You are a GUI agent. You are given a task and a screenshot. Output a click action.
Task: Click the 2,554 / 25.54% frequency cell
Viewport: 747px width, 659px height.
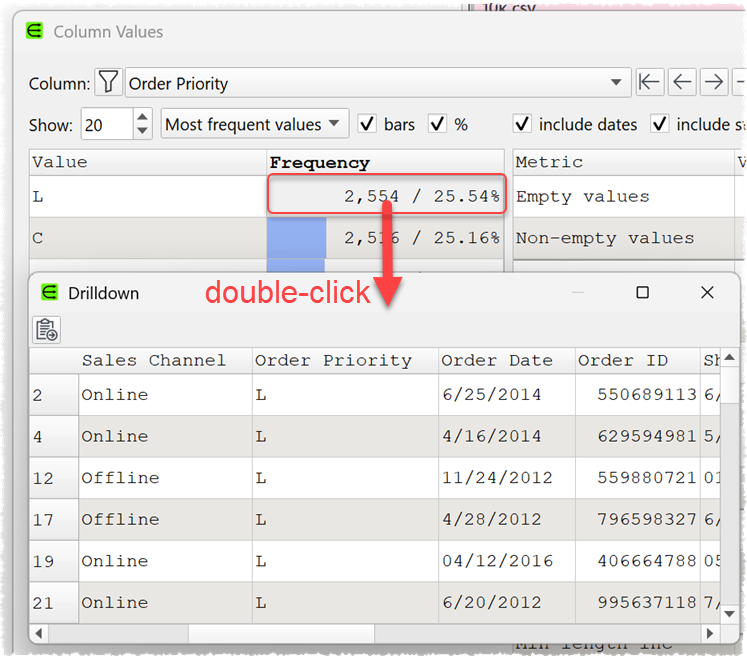pyautogui.click(x=385, y=196)
